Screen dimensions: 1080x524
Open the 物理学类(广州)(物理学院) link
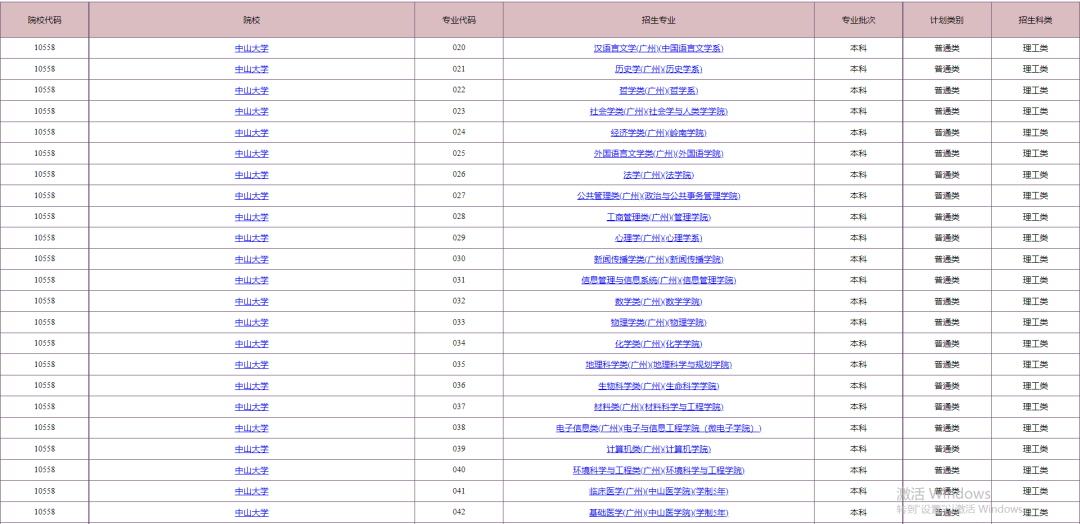(x=658, y=322)
